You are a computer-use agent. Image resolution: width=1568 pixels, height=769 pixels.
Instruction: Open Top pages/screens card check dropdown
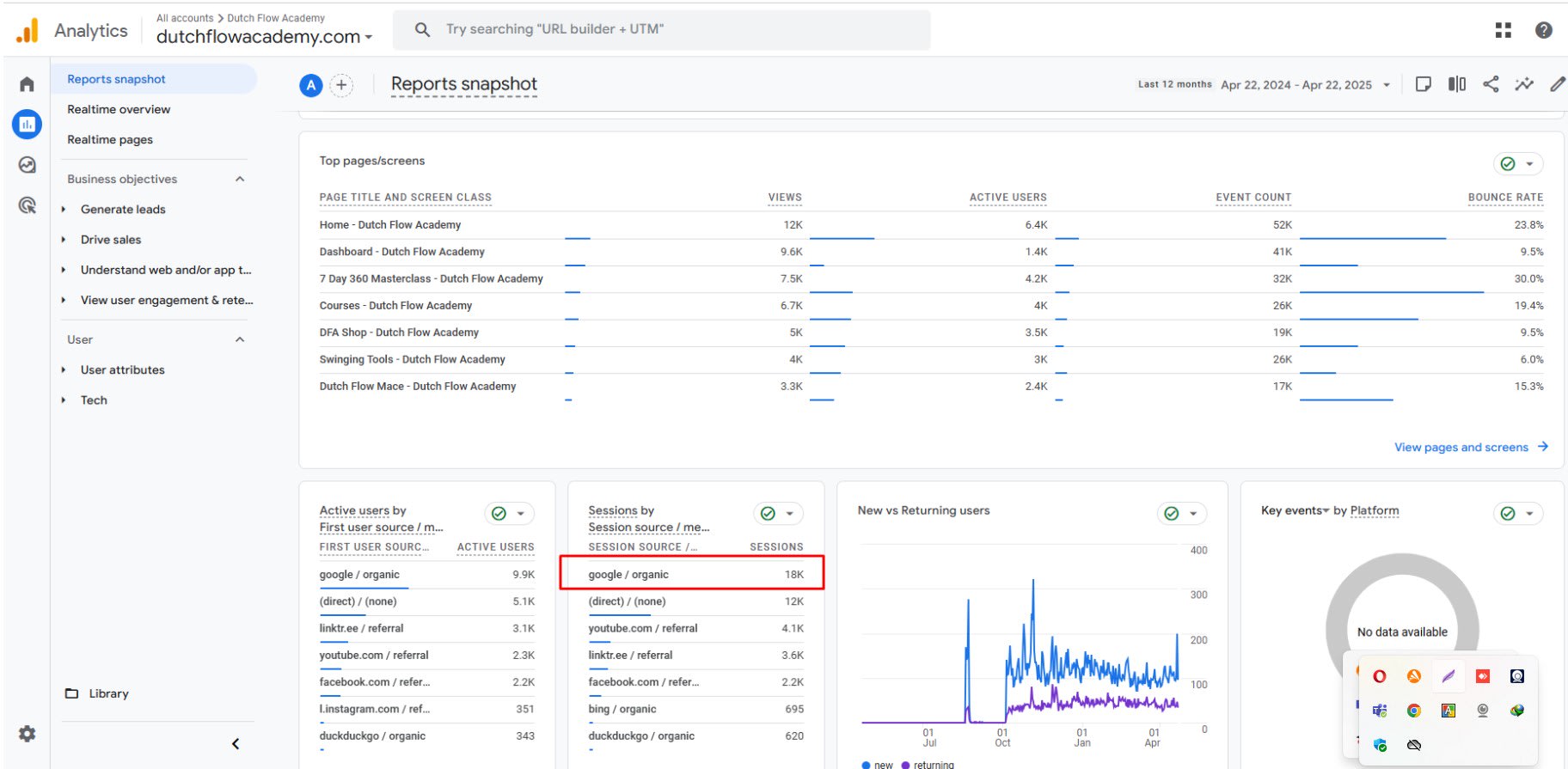(x=1517, y=164)
